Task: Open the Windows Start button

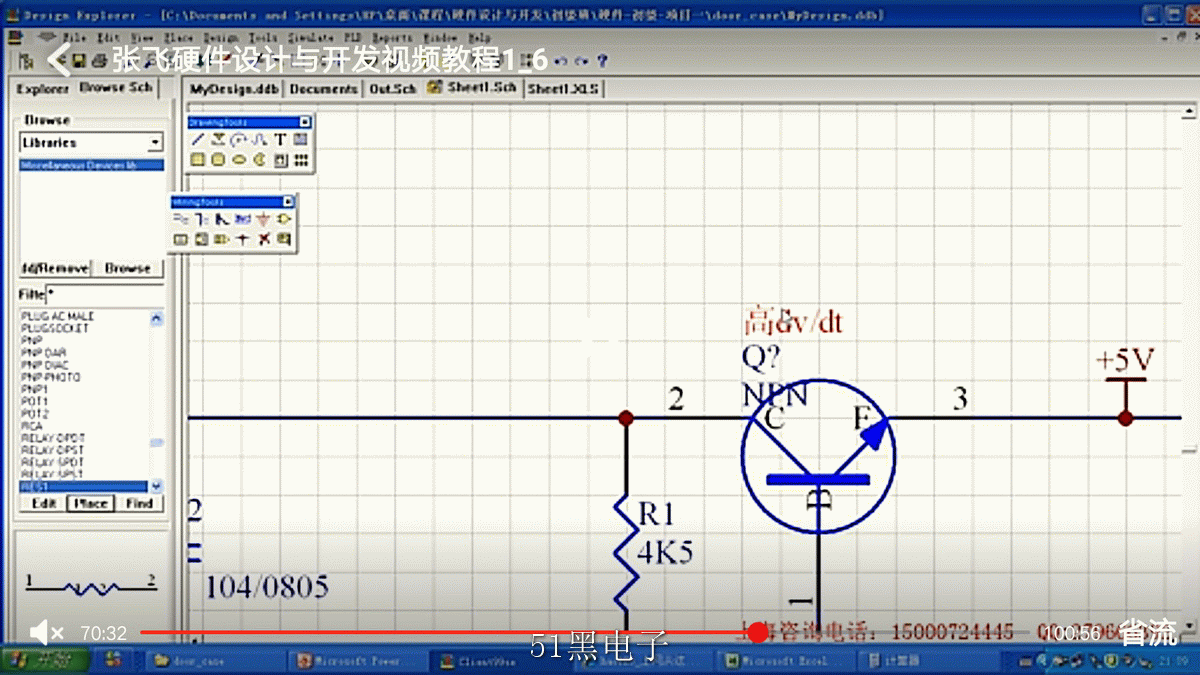Action: click(x=43, y=661)
